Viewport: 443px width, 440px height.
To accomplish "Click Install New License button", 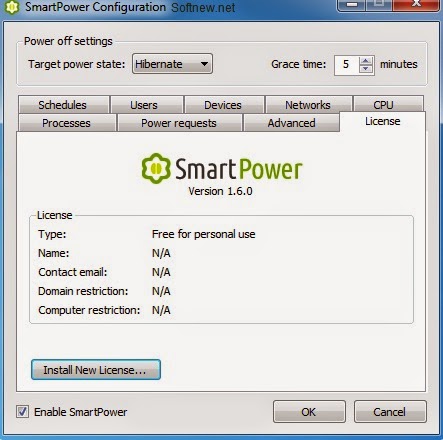I will [x=96, y=370].
